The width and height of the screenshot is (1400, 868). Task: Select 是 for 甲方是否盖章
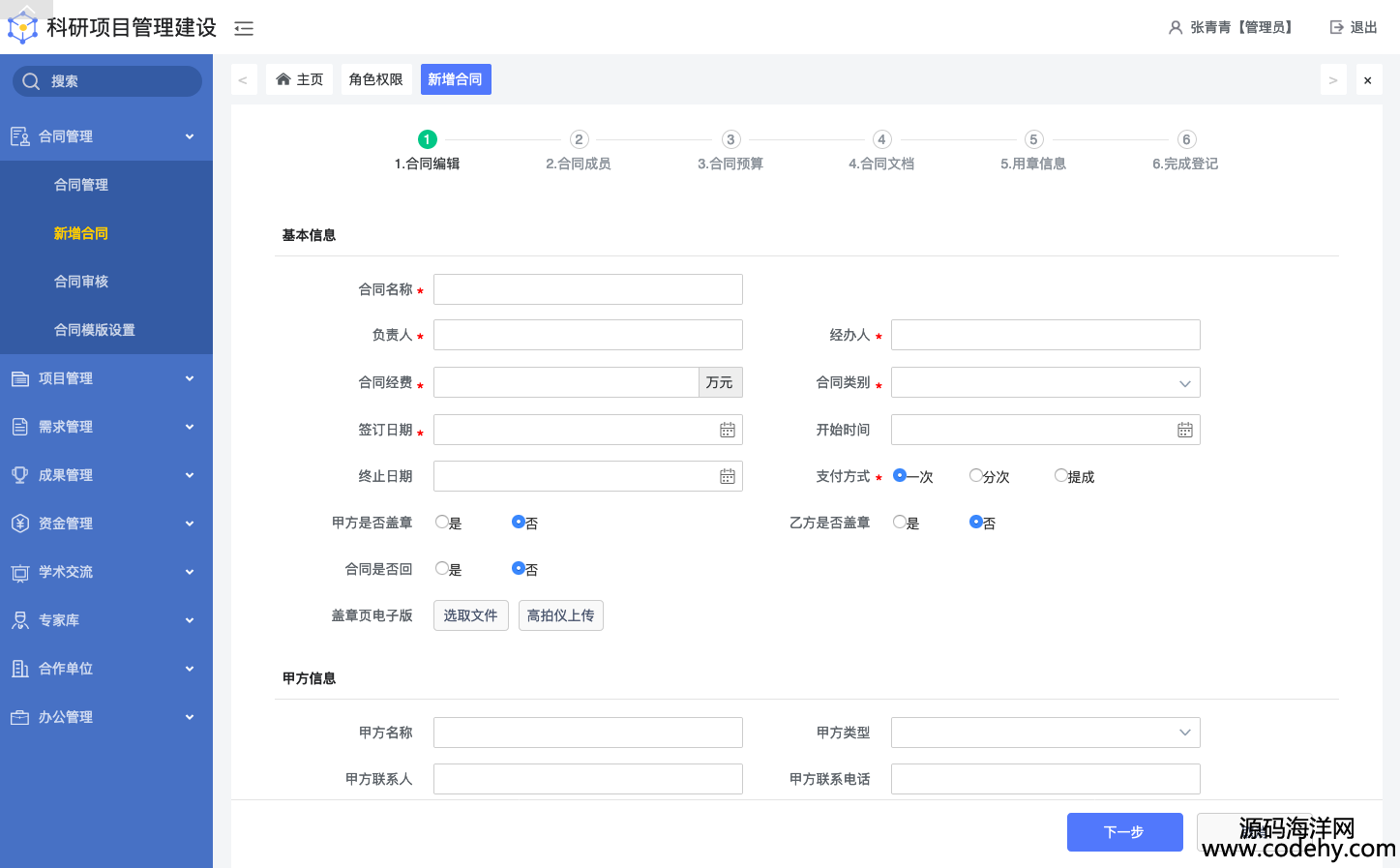[x=442, y=522]
